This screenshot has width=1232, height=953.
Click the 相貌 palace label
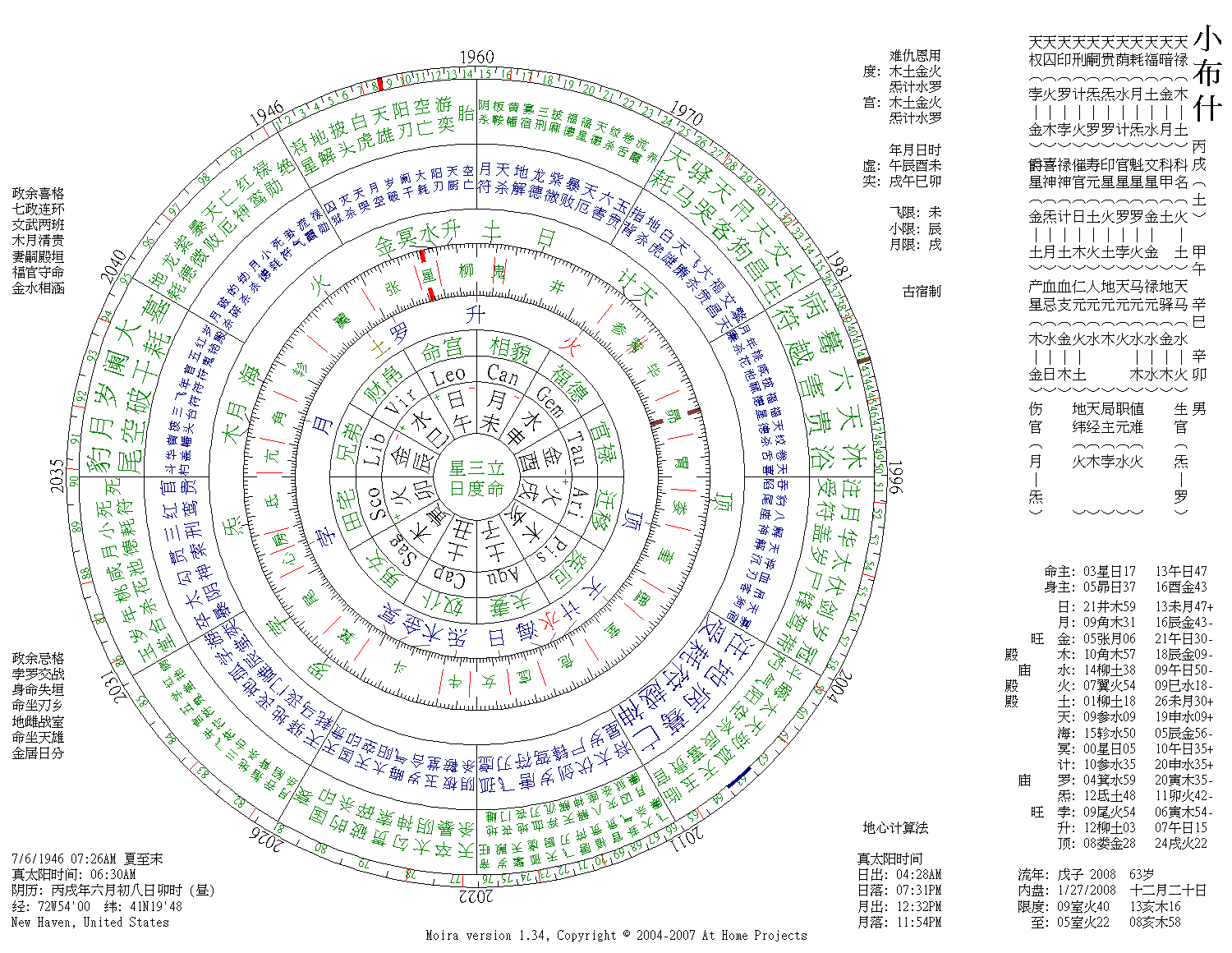[510, 349]
